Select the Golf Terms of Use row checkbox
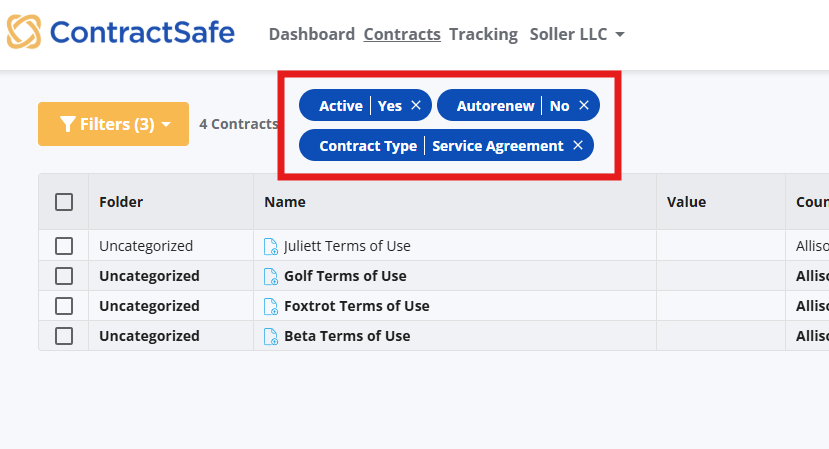 tap(64, 276)
